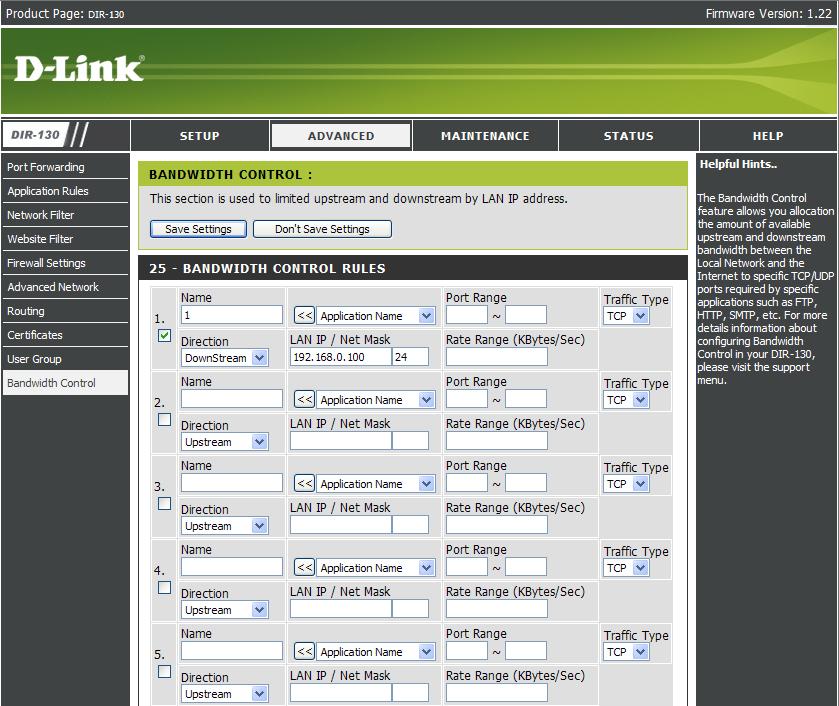Click the DIR-130 product page link
This screenshot has width=839, height=706.
tap(106, 14)
